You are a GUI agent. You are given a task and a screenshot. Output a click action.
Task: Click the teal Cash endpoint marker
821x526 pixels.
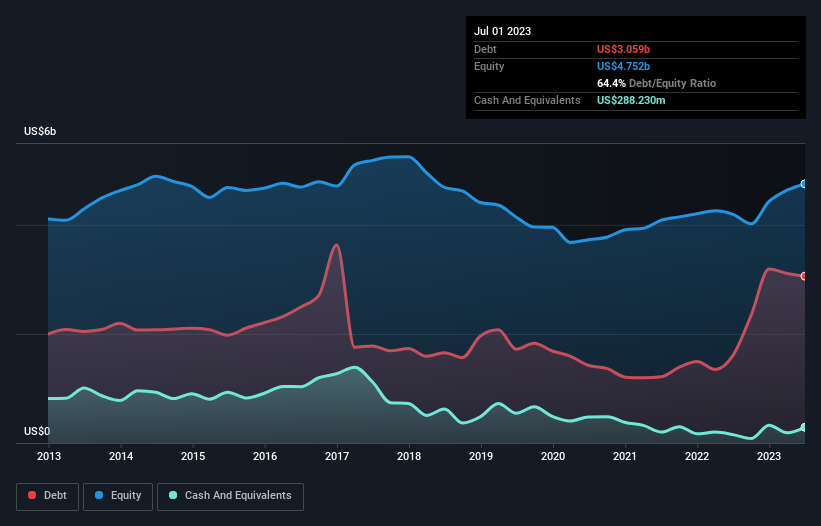804,427
